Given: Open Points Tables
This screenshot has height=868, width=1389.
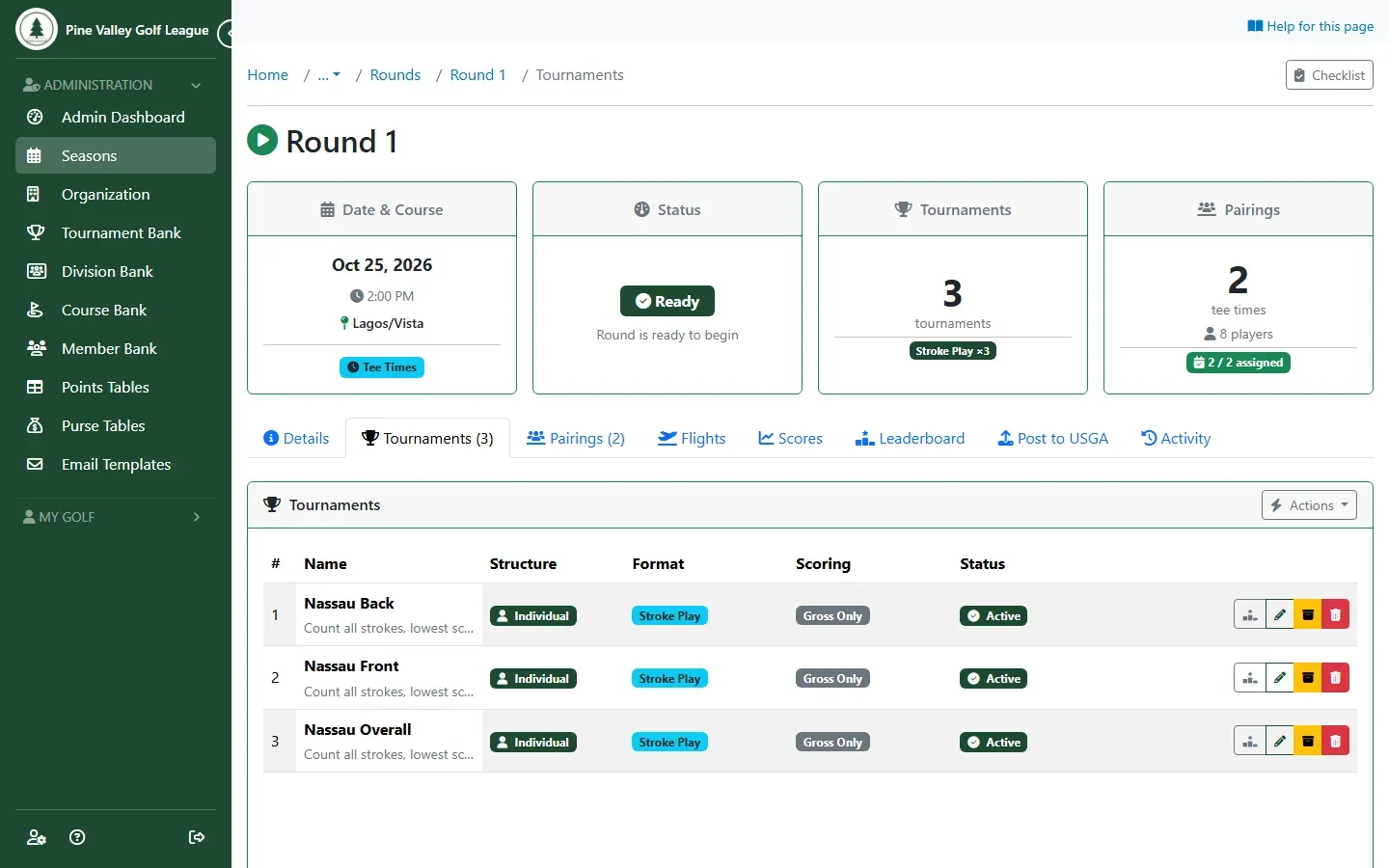Looking at the screenshot, I should click(116, 387).
